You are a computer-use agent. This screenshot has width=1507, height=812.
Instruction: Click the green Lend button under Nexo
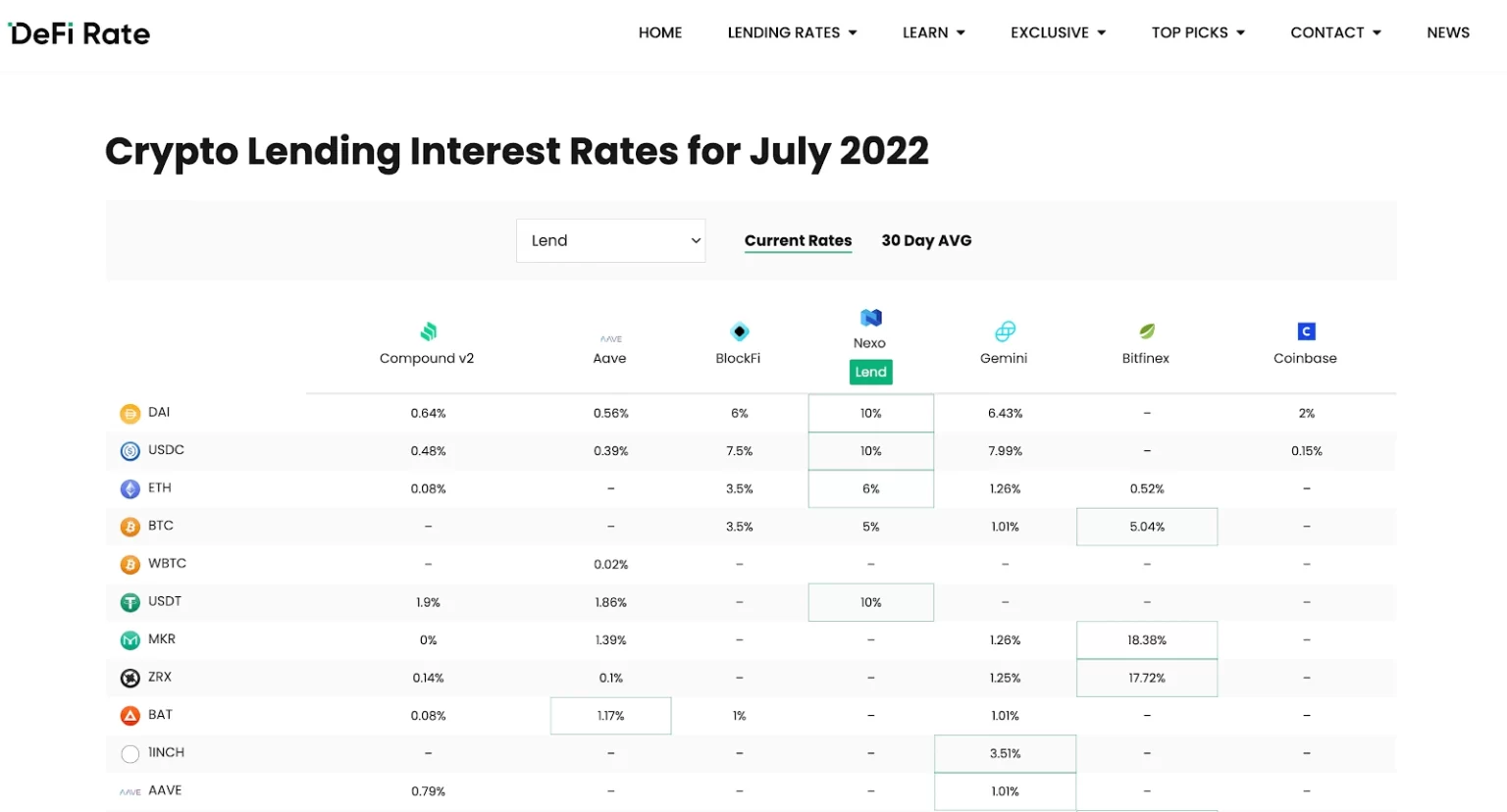coord(870,372)
